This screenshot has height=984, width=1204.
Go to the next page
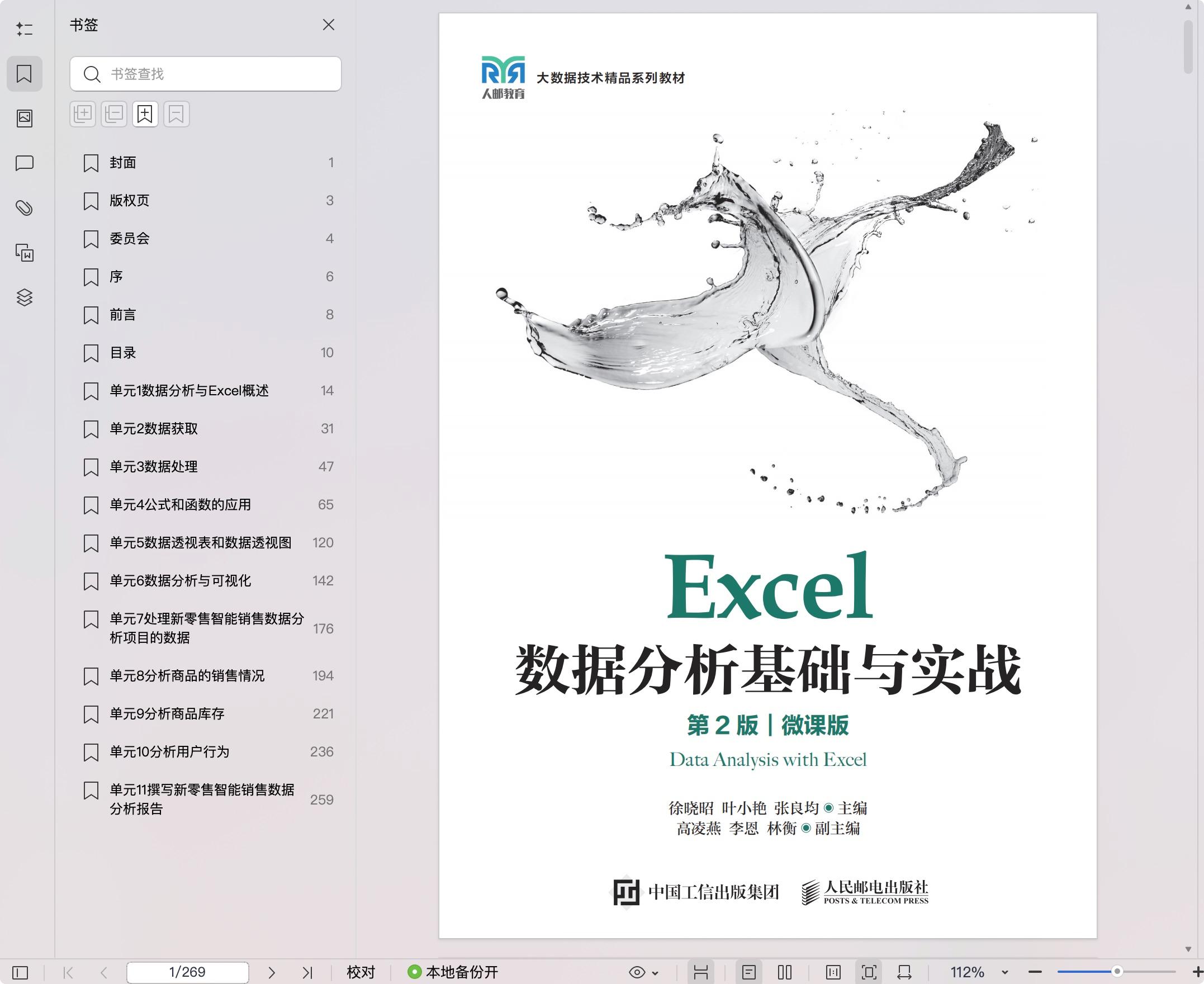tap(272, 973)
